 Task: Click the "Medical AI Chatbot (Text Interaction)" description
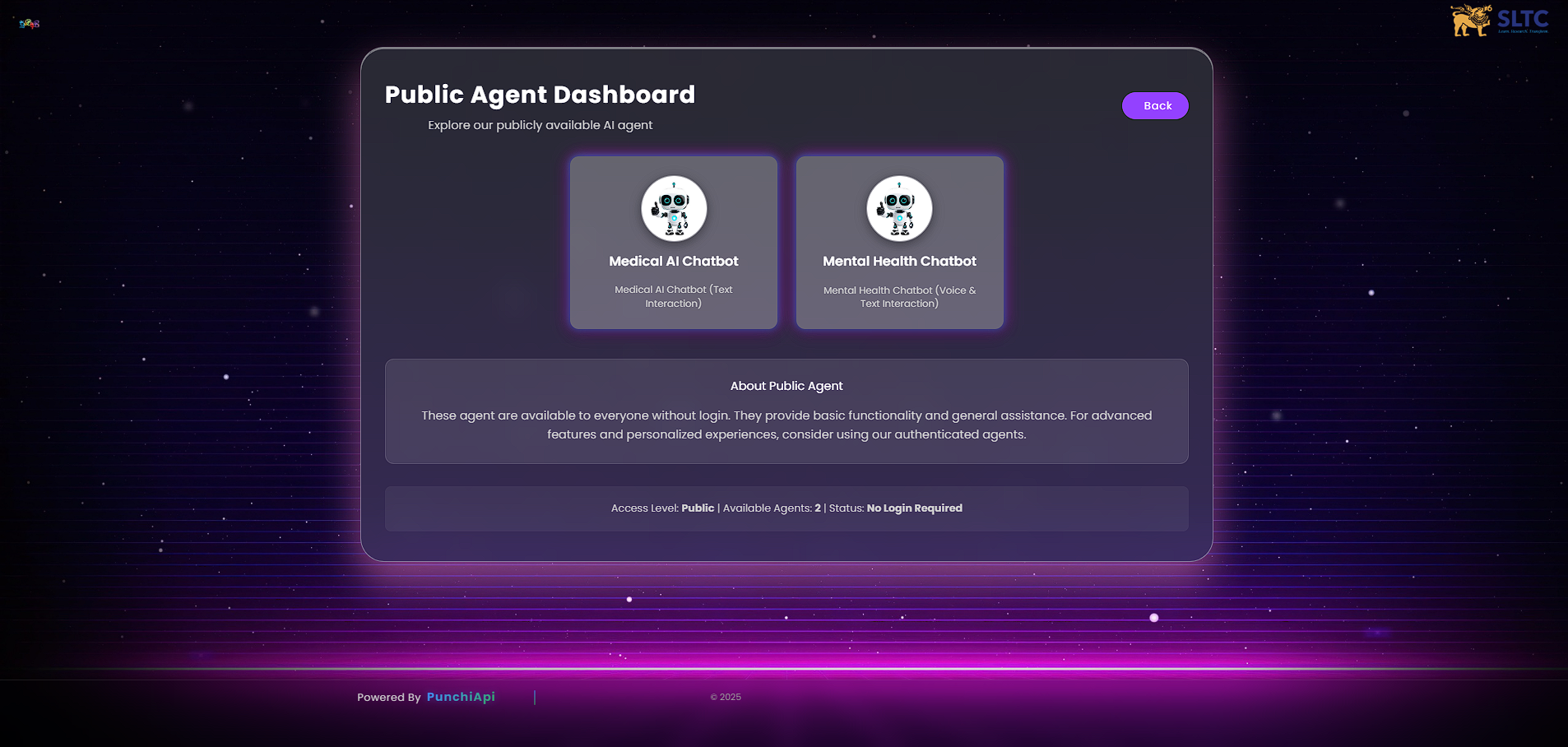pos(673,296)
